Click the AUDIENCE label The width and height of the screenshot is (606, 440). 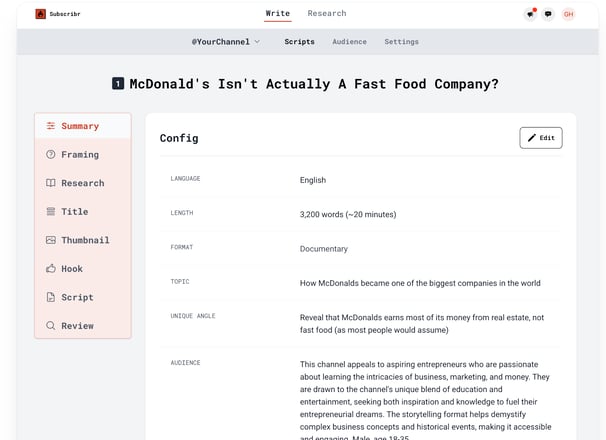[x=185, y=363]
